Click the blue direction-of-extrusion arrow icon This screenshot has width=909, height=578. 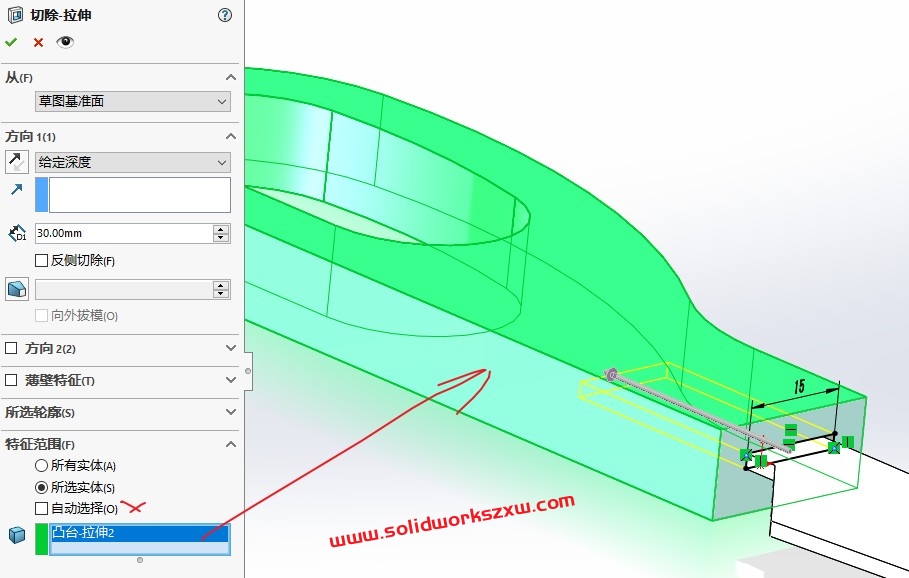pos(17,189)
